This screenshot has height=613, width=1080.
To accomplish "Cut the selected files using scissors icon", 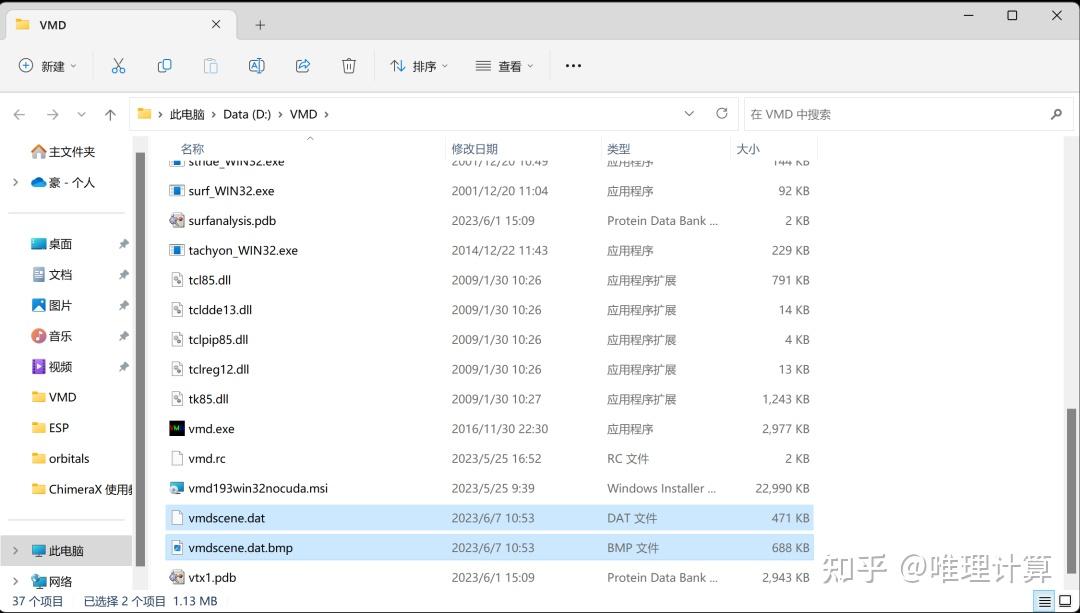I will tap(118, 65).
